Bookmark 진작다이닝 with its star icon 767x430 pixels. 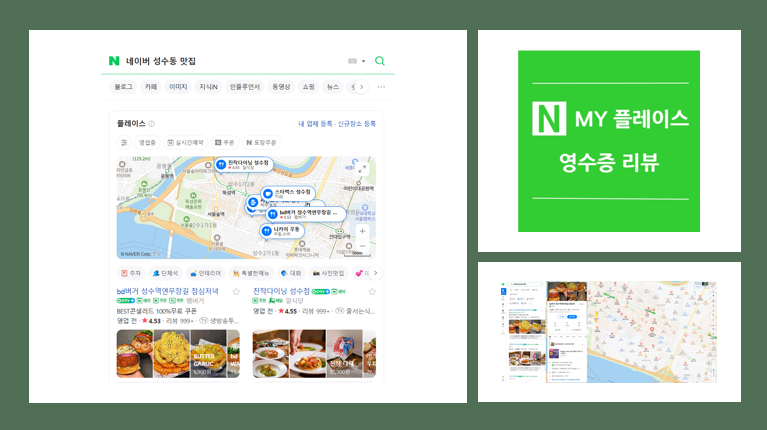pos(372,292)
